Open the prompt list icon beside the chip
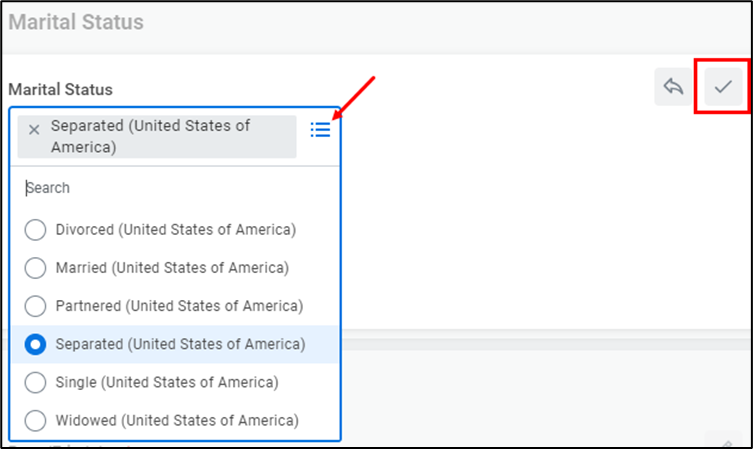 click(x=320, y=130)
